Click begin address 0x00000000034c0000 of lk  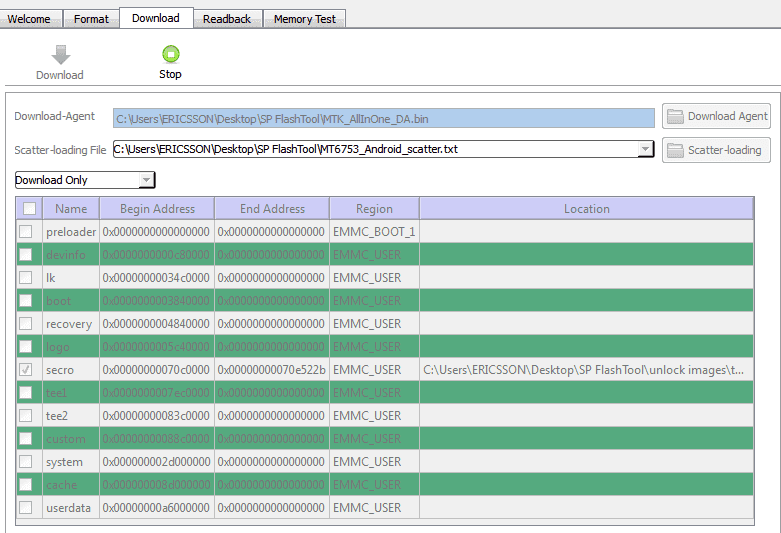pyautogui.click(x=156, y=277)
